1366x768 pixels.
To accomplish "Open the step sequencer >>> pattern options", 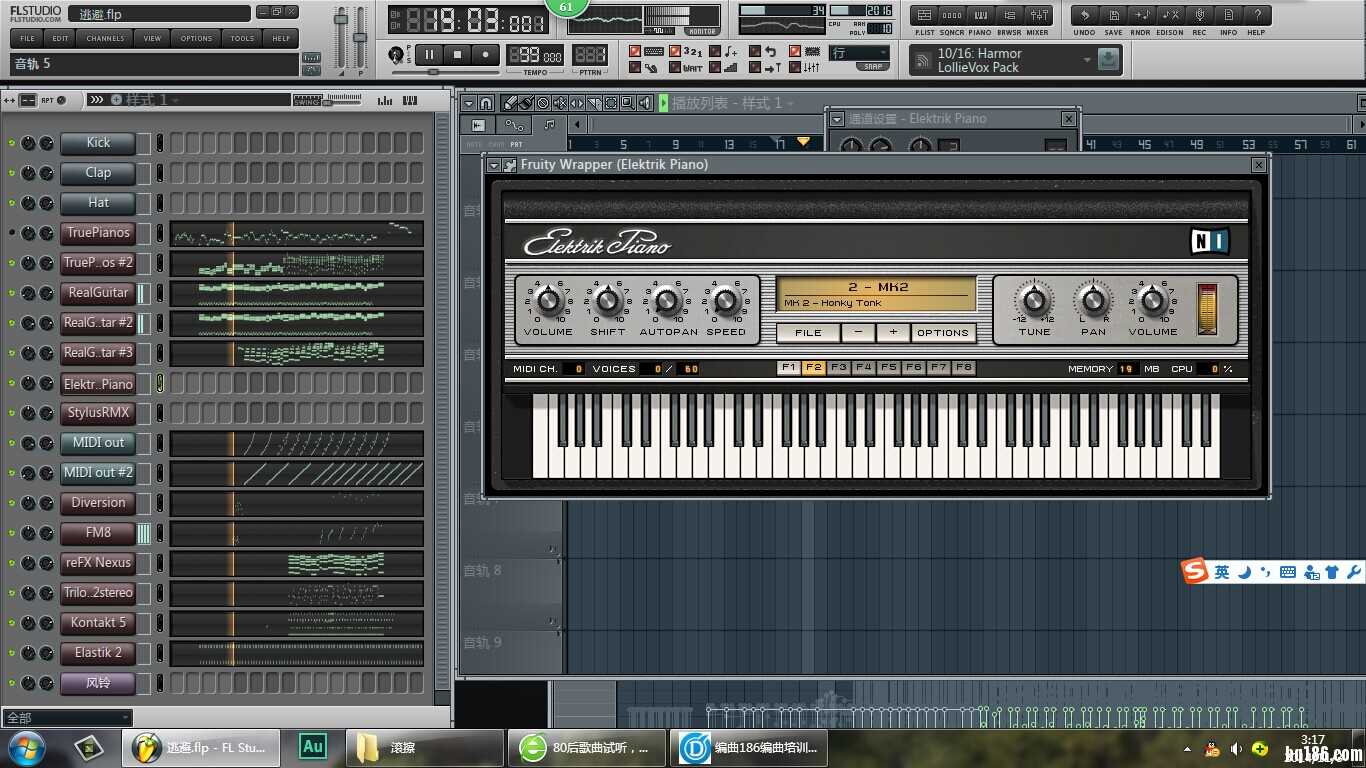I will (97, 100).
